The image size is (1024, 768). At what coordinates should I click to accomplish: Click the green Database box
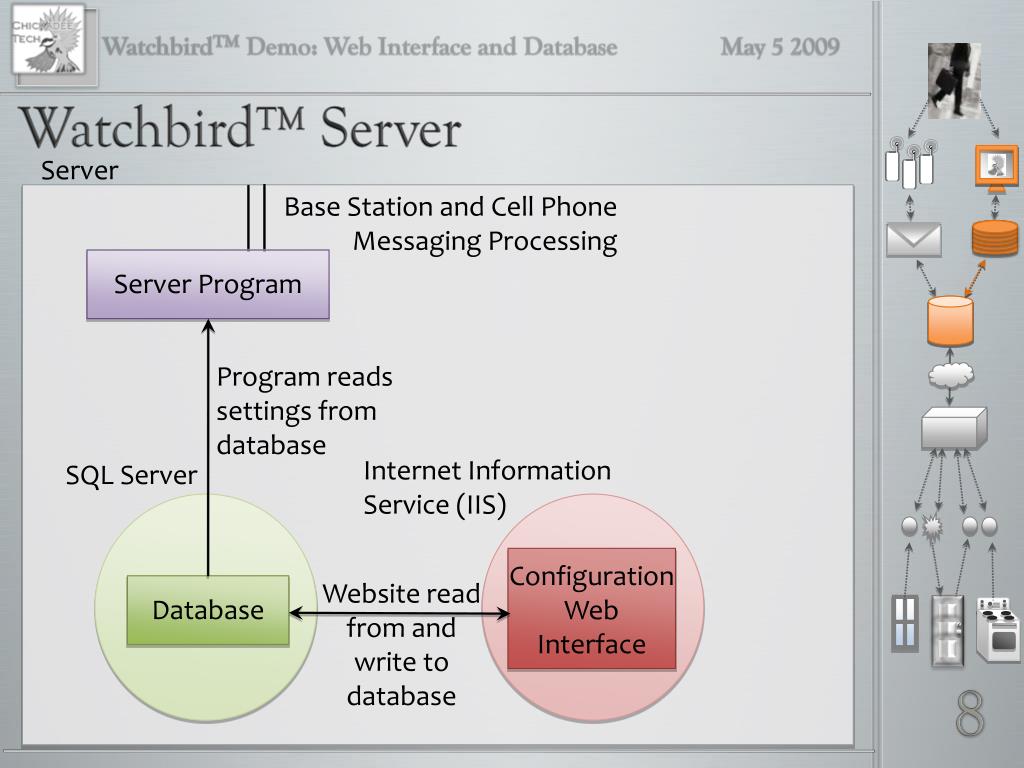coord(208,611)
